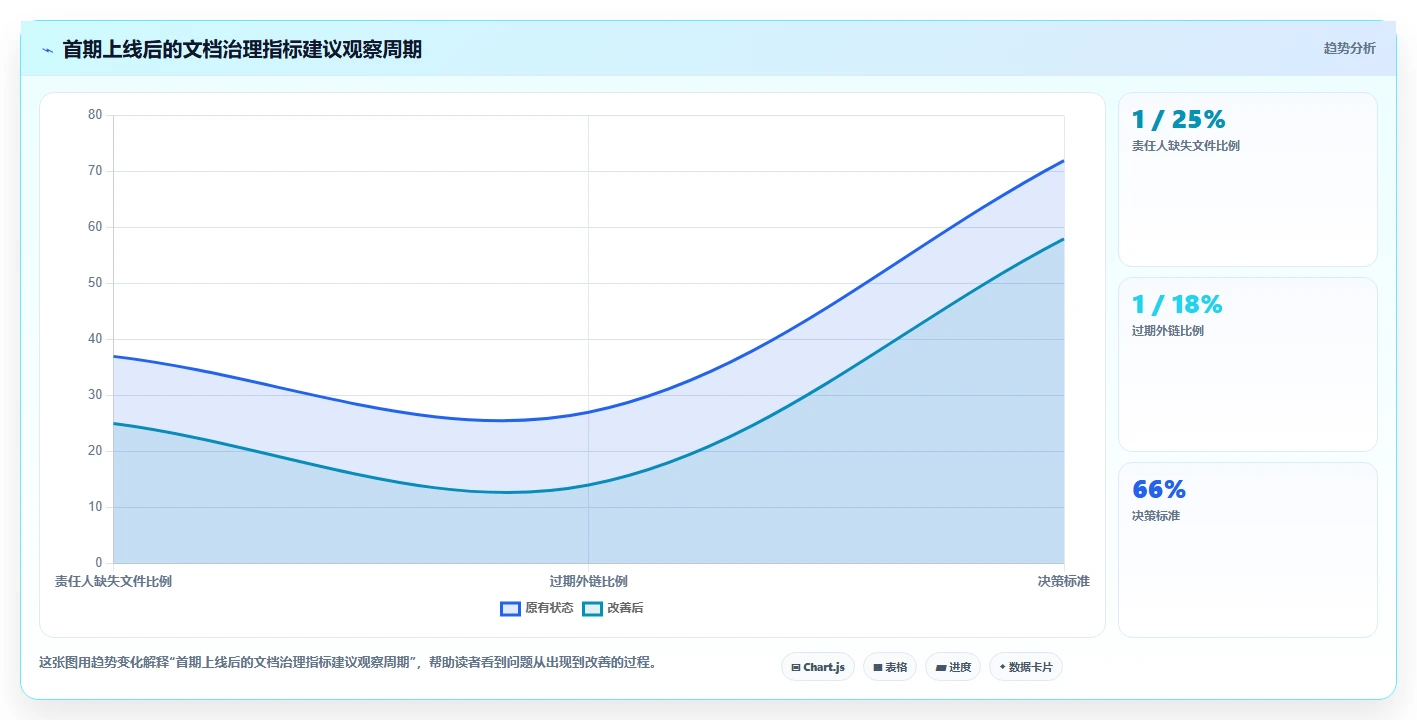Click the 责任人缺失文件比例 x-axis label
1417x720 pixels.
pos(113,581)
